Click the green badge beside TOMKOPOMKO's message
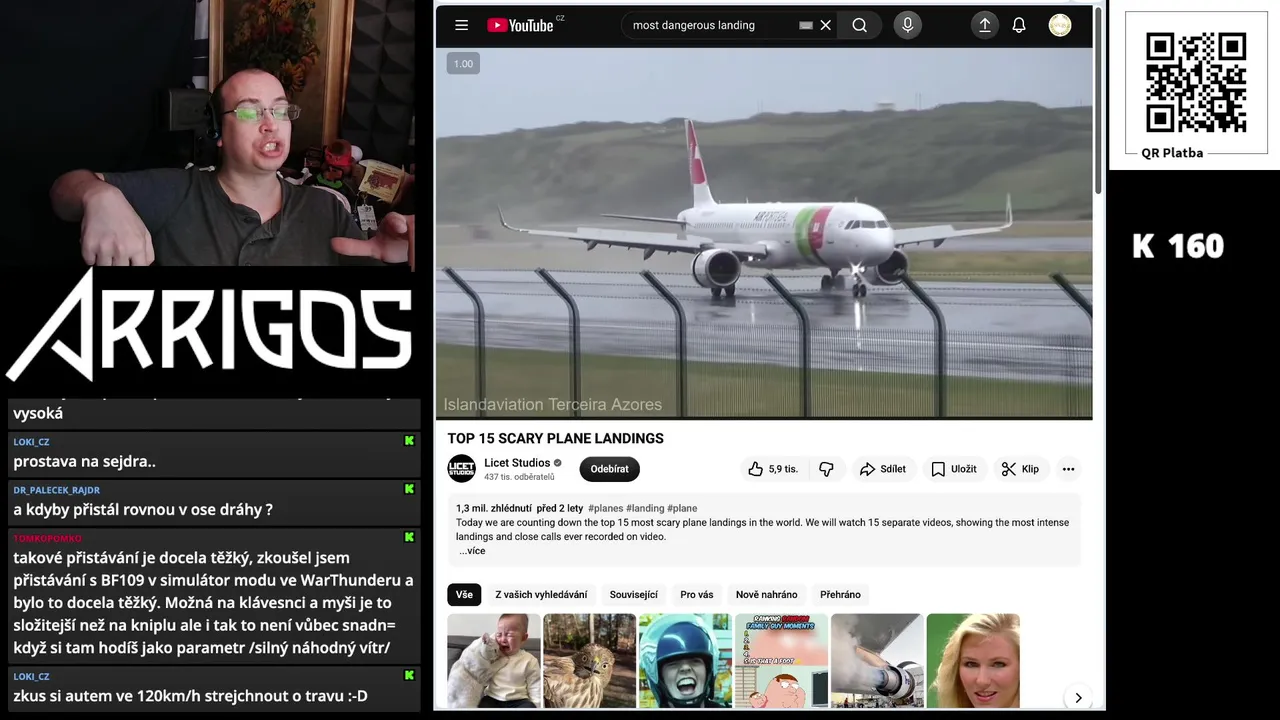This screenshot has height=720, width=1280. (x=409, y=537)
